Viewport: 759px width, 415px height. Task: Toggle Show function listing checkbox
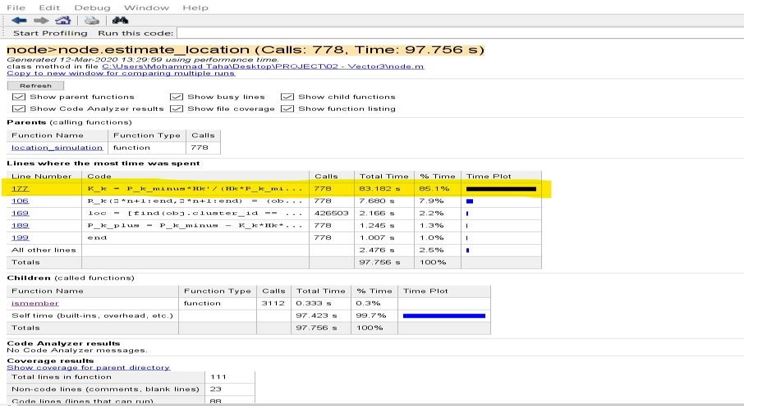(x=287, y=109)
